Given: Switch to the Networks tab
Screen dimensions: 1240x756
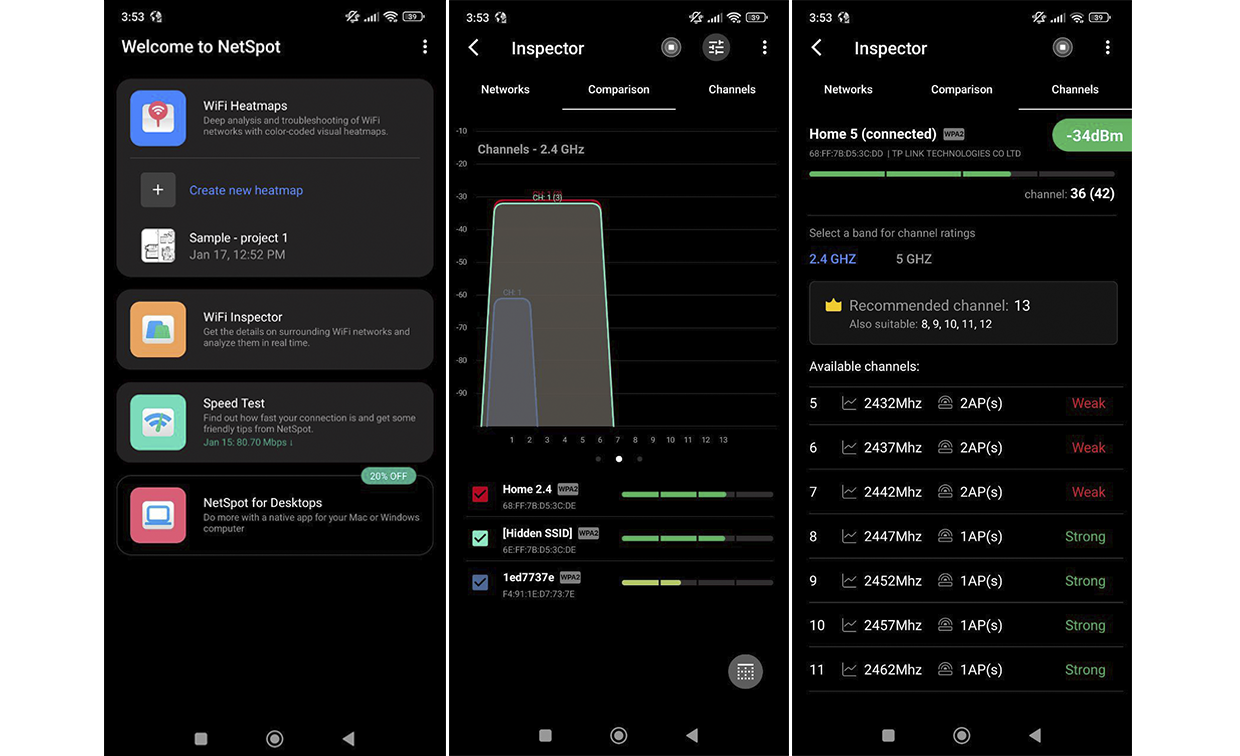Looking at the screenshot, I should point(848,89).
